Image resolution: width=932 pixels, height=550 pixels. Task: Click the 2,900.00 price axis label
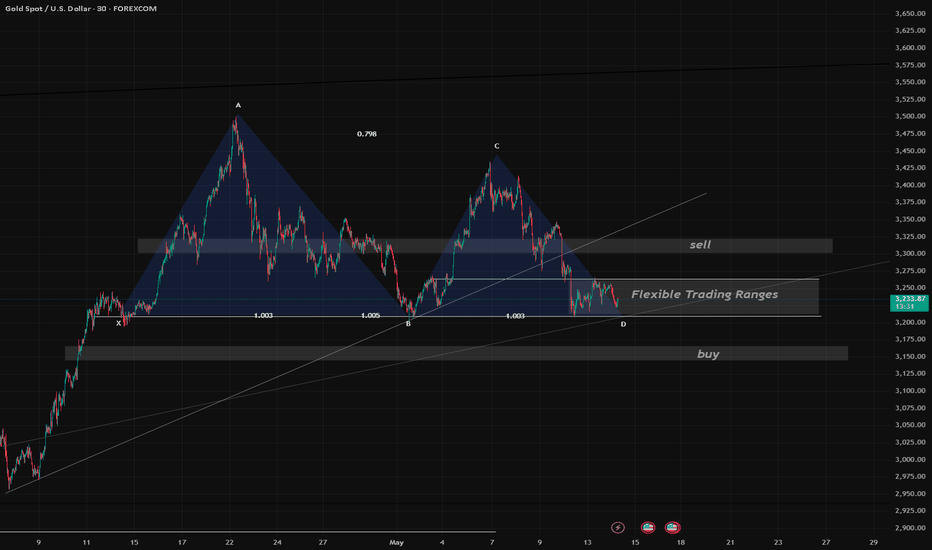(911, 528)
